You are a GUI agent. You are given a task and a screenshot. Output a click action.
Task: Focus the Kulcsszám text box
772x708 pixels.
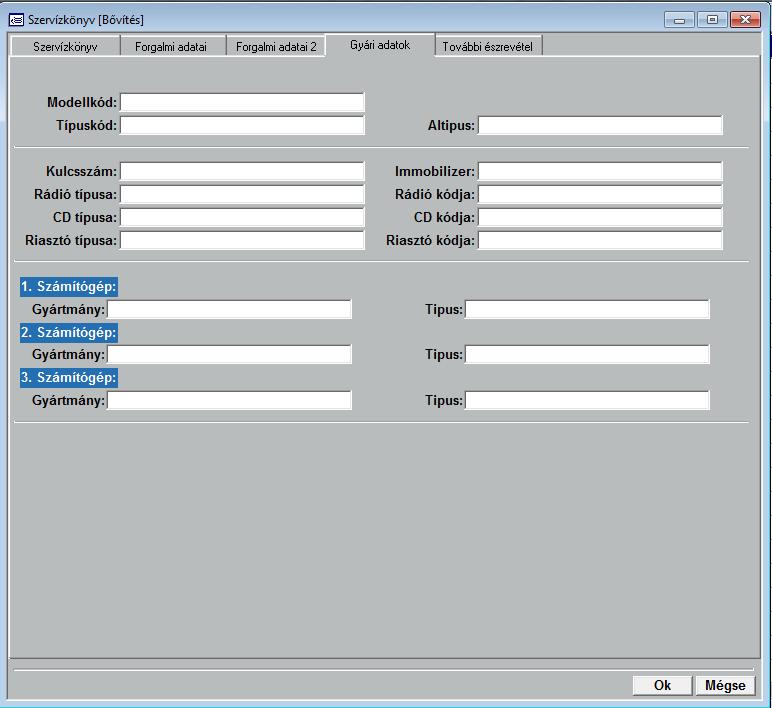tap(242, 171)
